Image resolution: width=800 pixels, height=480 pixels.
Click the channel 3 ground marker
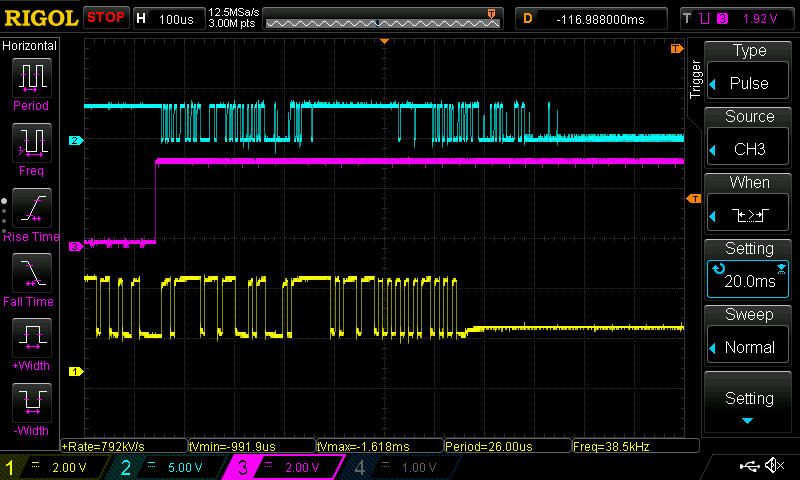pos(76,247)
